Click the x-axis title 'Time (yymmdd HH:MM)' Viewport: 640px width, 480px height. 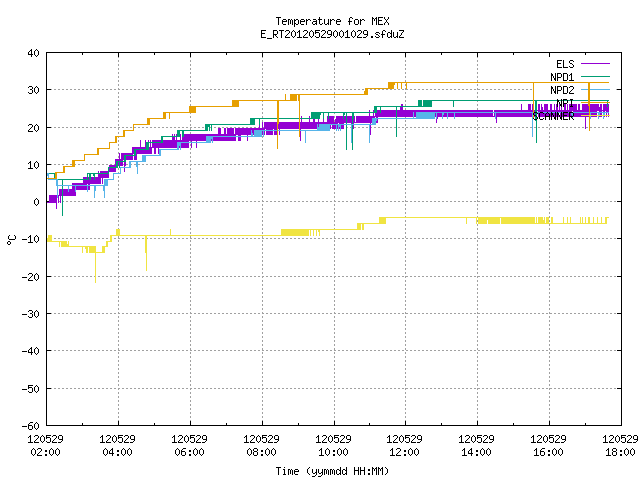[x=332, y=471]
